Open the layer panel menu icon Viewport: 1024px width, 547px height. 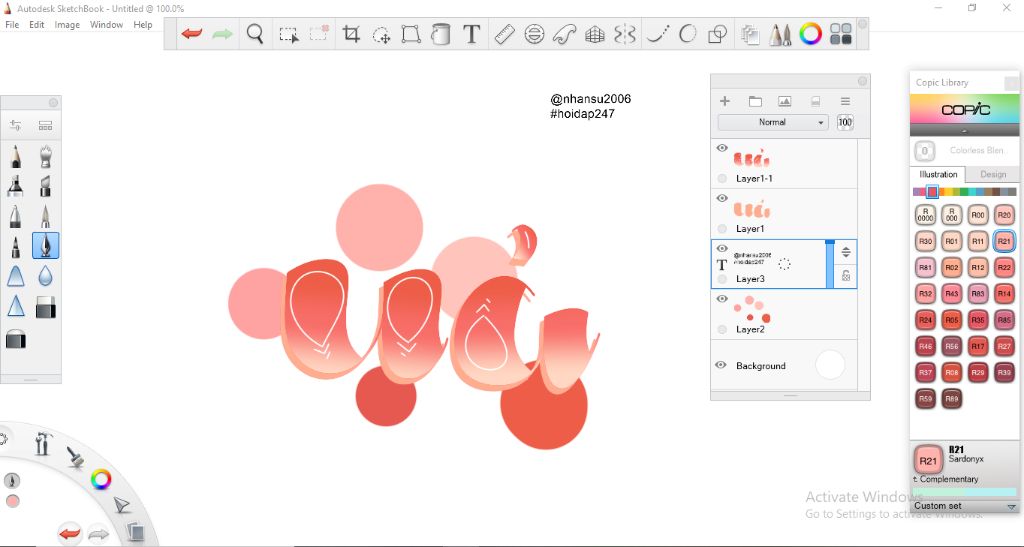[845, 101]
